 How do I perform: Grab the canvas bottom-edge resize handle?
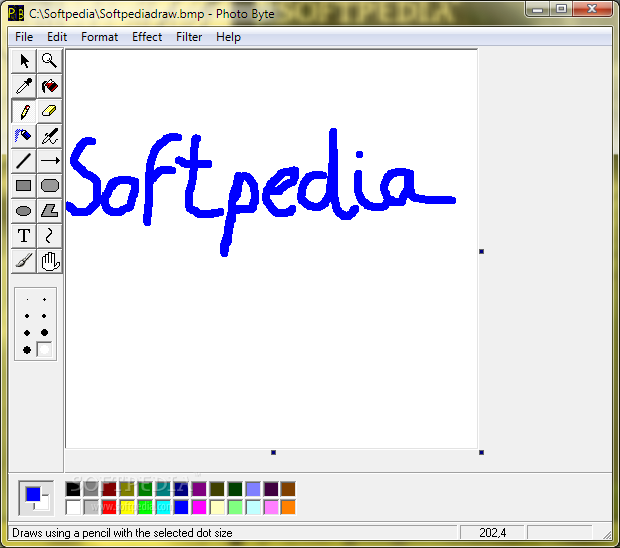[273, 452]
